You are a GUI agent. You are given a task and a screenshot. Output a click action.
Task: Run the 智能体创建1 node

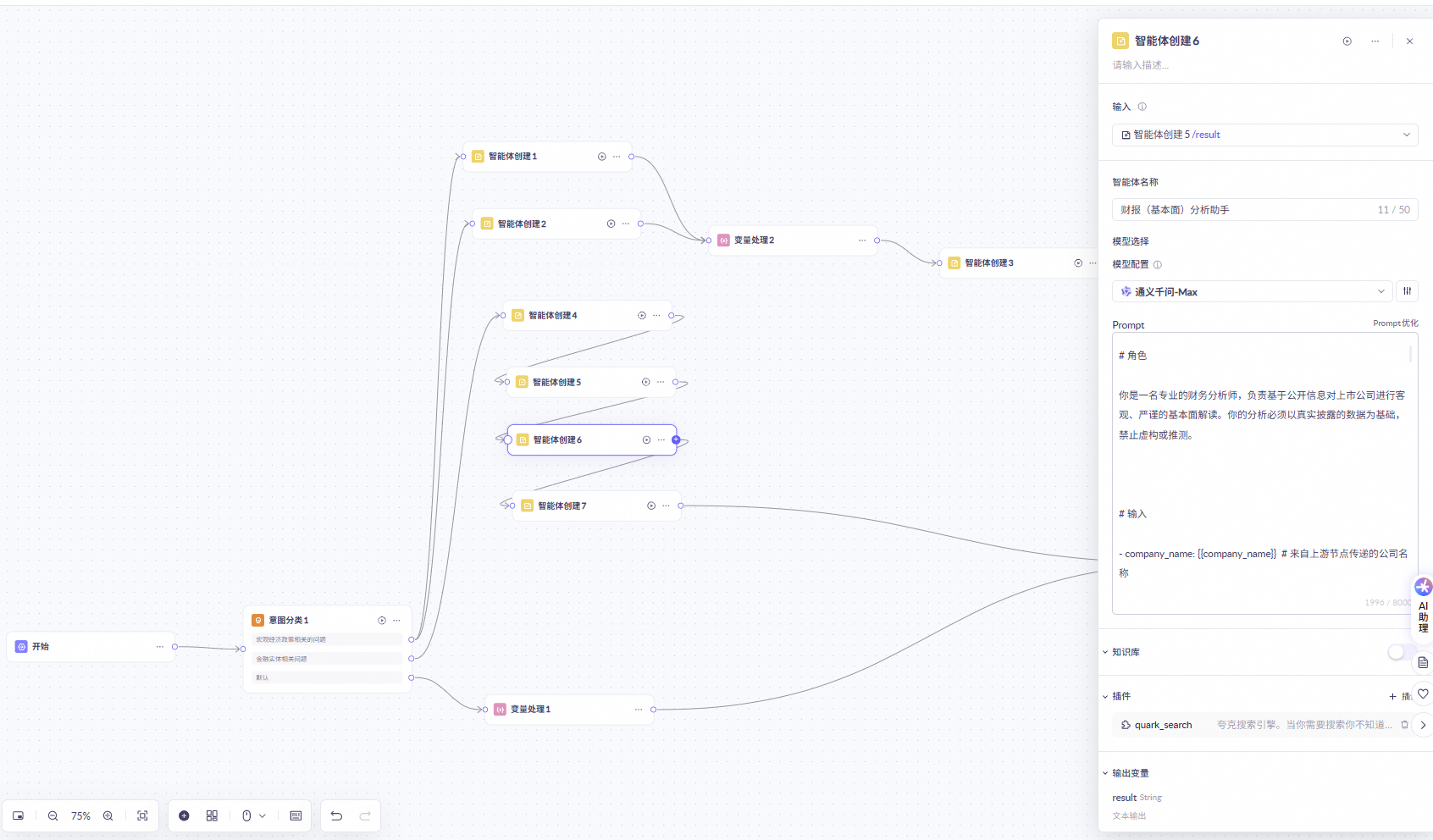point(602,157)
